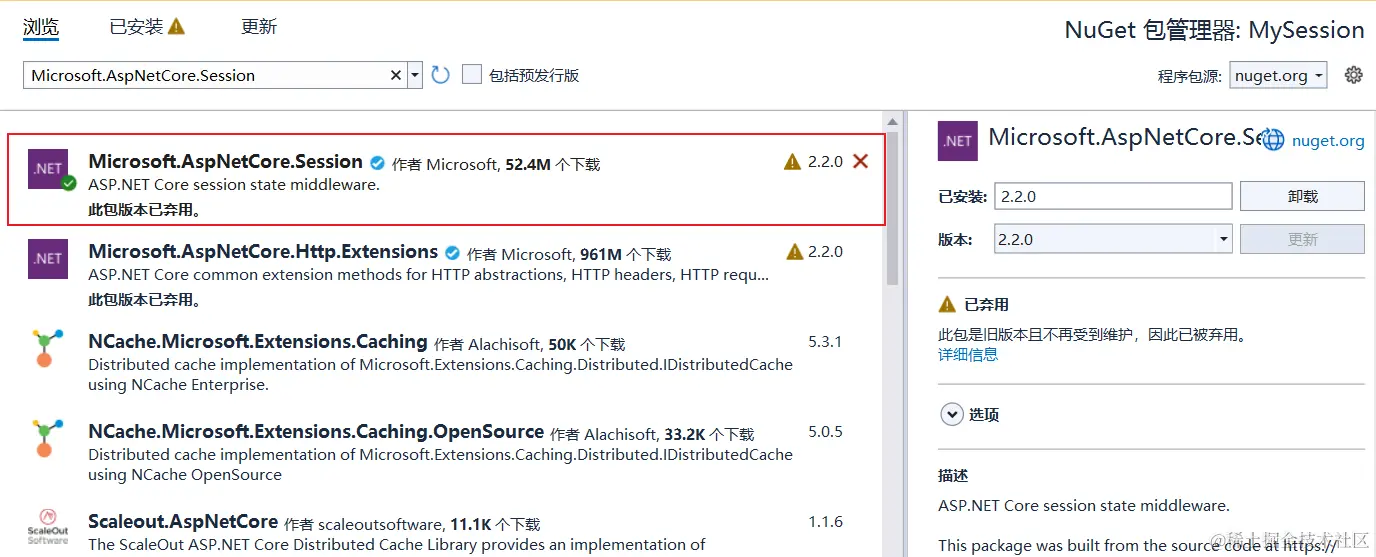Click 'ASP.NET Core session state middleware.' in list
The image size is (1376, 557).
tap(234, 185)
